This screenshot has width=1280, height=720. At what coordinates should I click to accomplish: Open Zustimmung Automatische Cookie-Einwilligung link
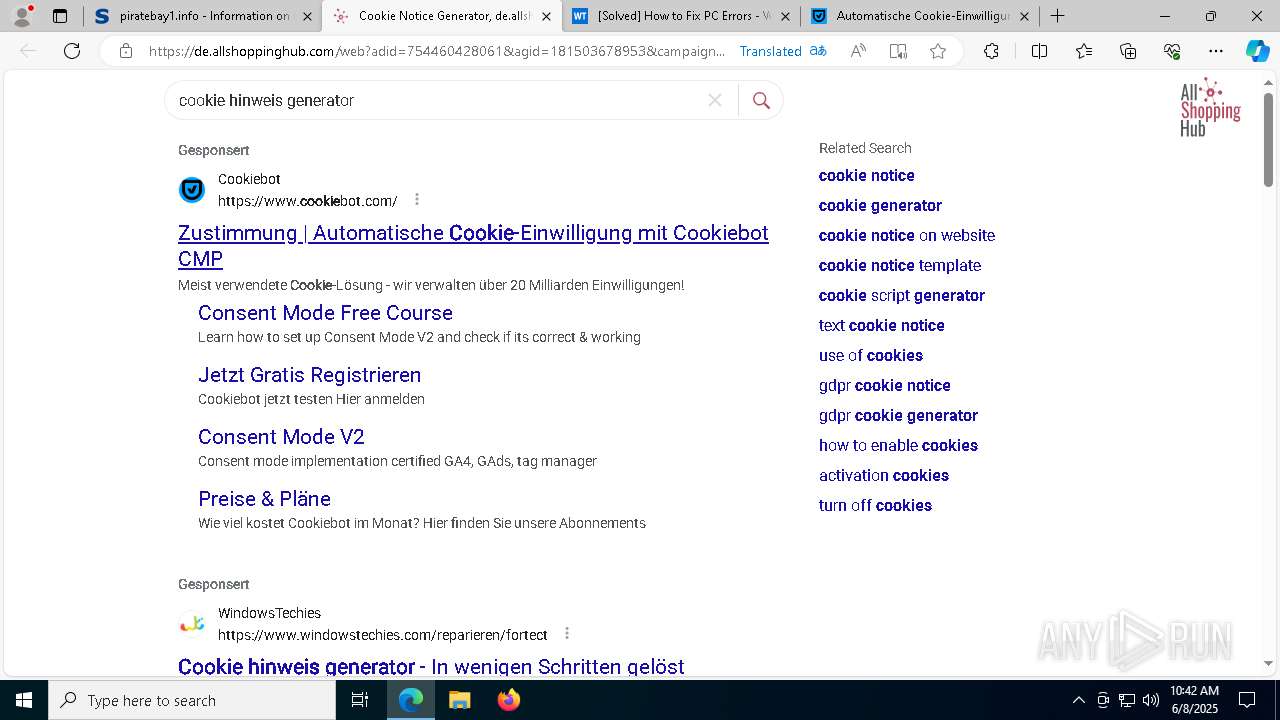pos(473,245)
